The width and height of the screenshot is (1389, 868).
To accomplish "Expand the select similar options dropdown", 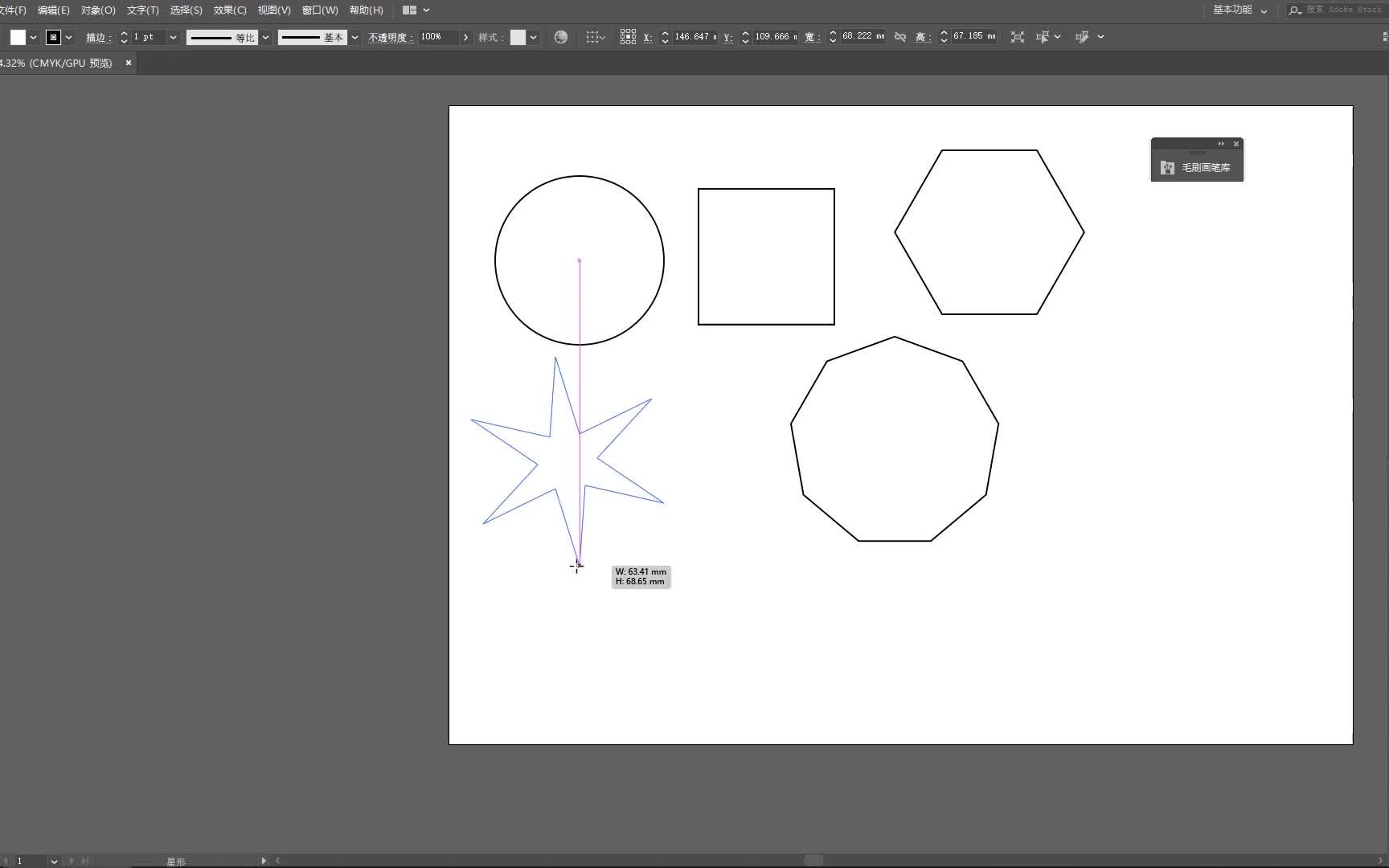I will click(1100, 37).
